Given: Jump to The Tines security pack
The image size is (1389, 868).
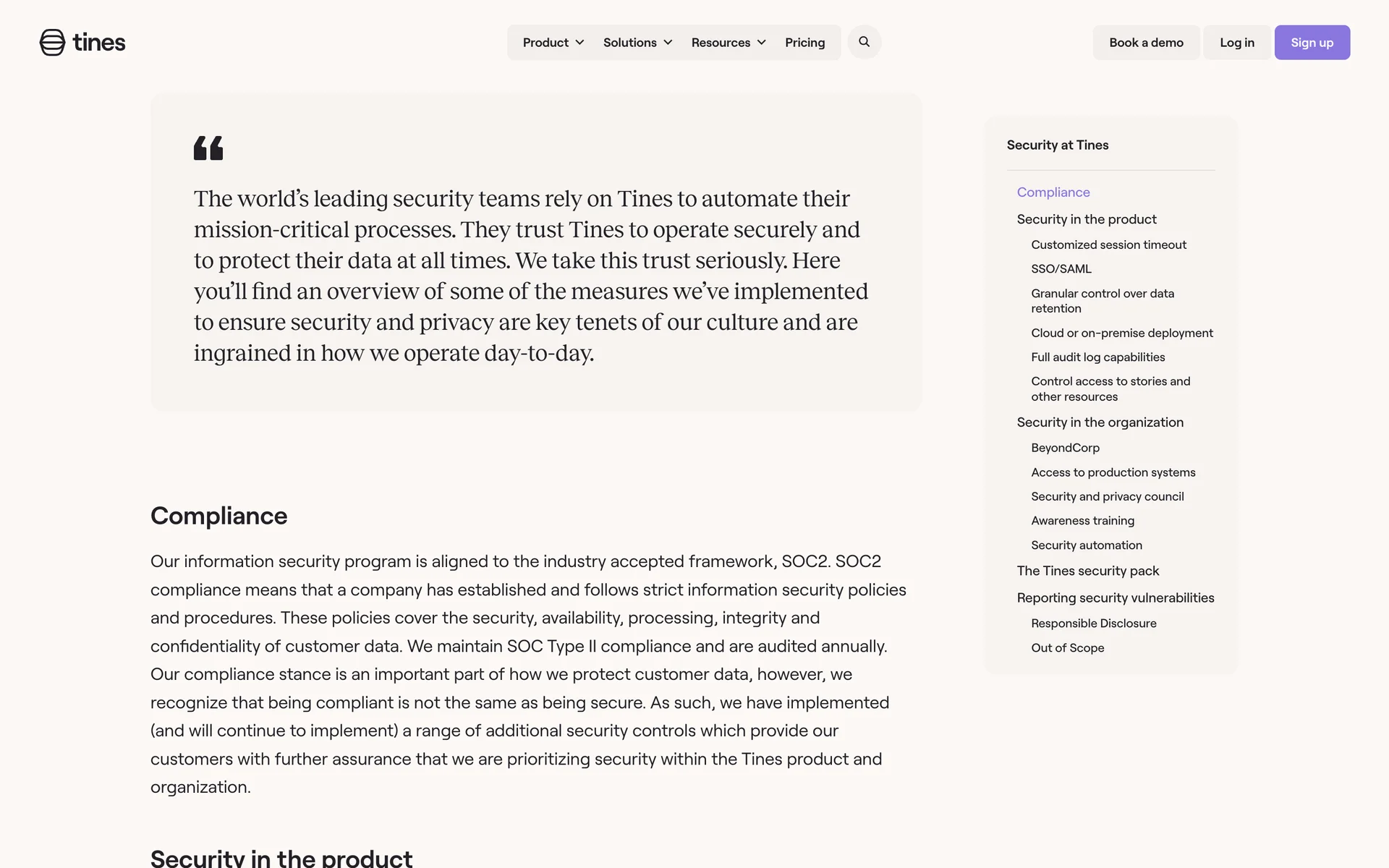Looking at the screenshot, I should click(1087, 571).
